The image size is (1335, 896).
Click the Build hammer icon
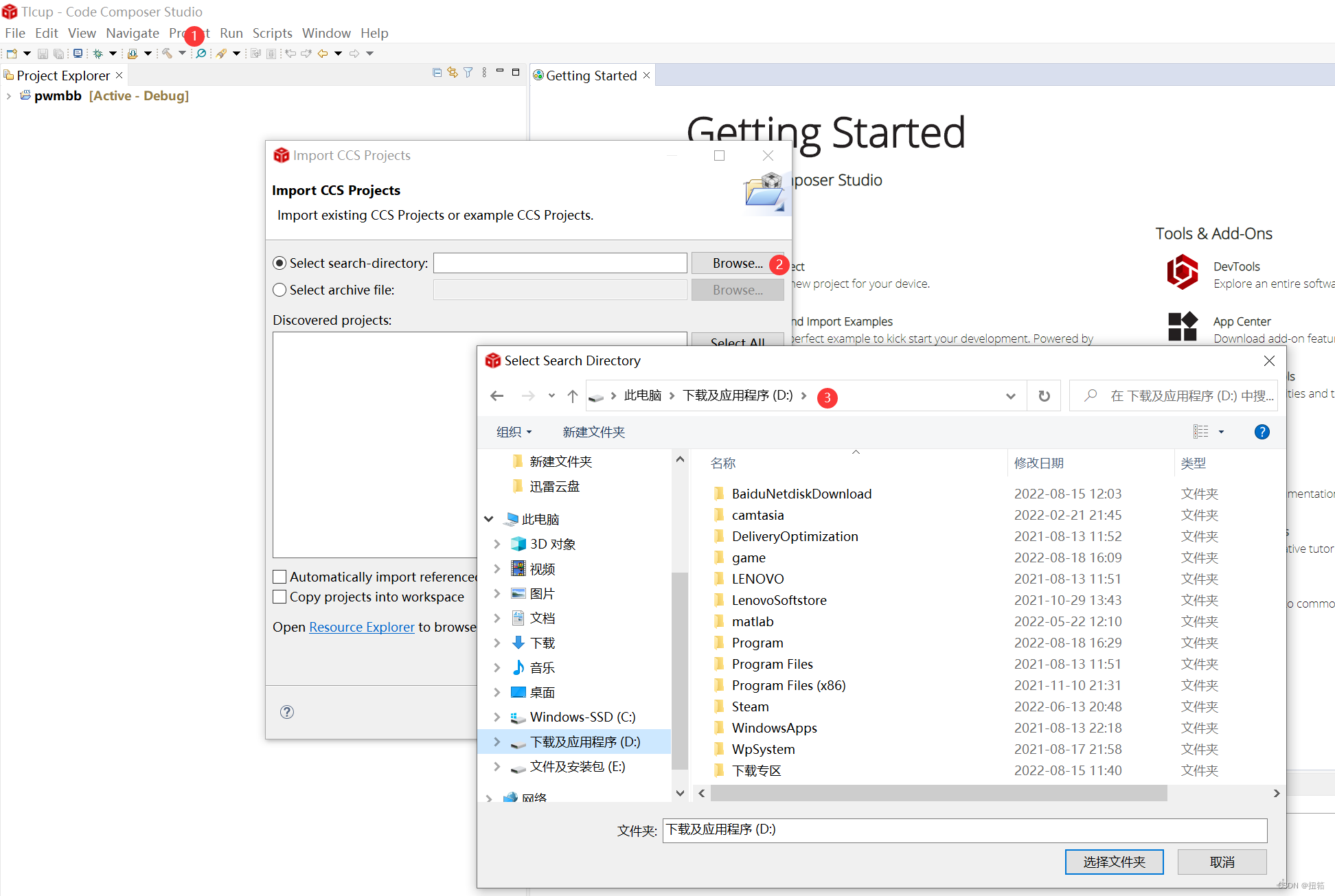pos(167,54)
